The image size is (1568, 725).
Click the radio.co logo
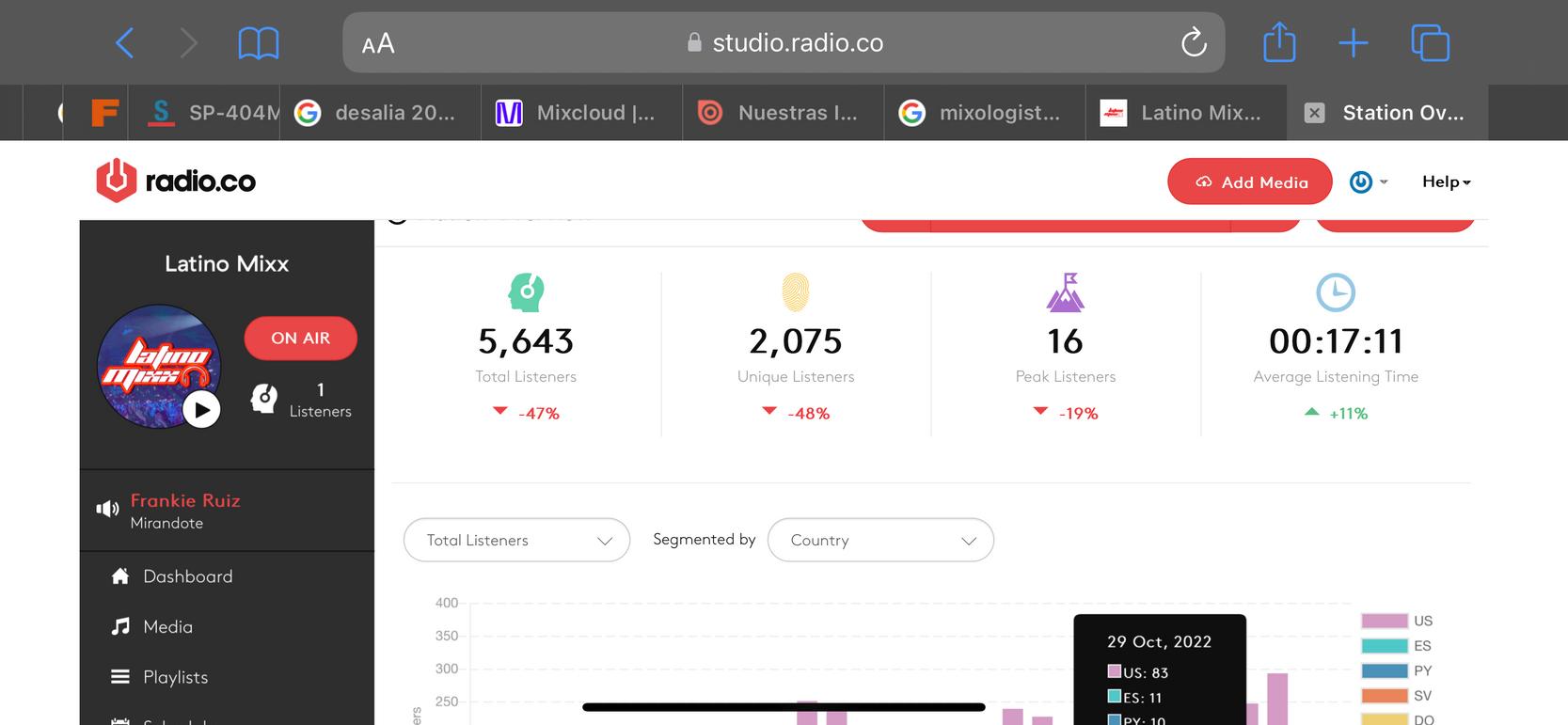pyautogui.click(x=176, y=181)
